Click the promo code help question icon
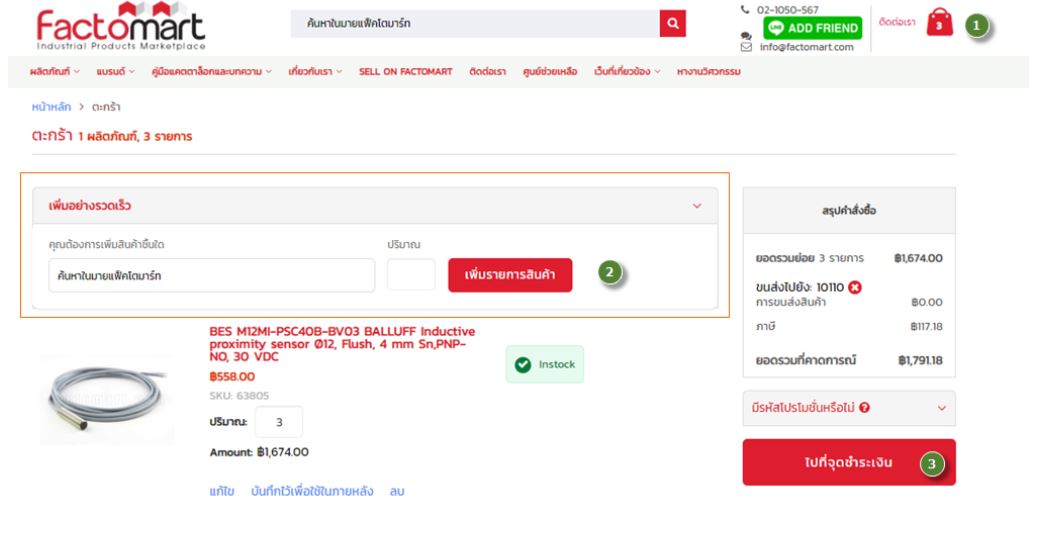The width and height of the screenshot is (1046, 549). tap(865, 408)
